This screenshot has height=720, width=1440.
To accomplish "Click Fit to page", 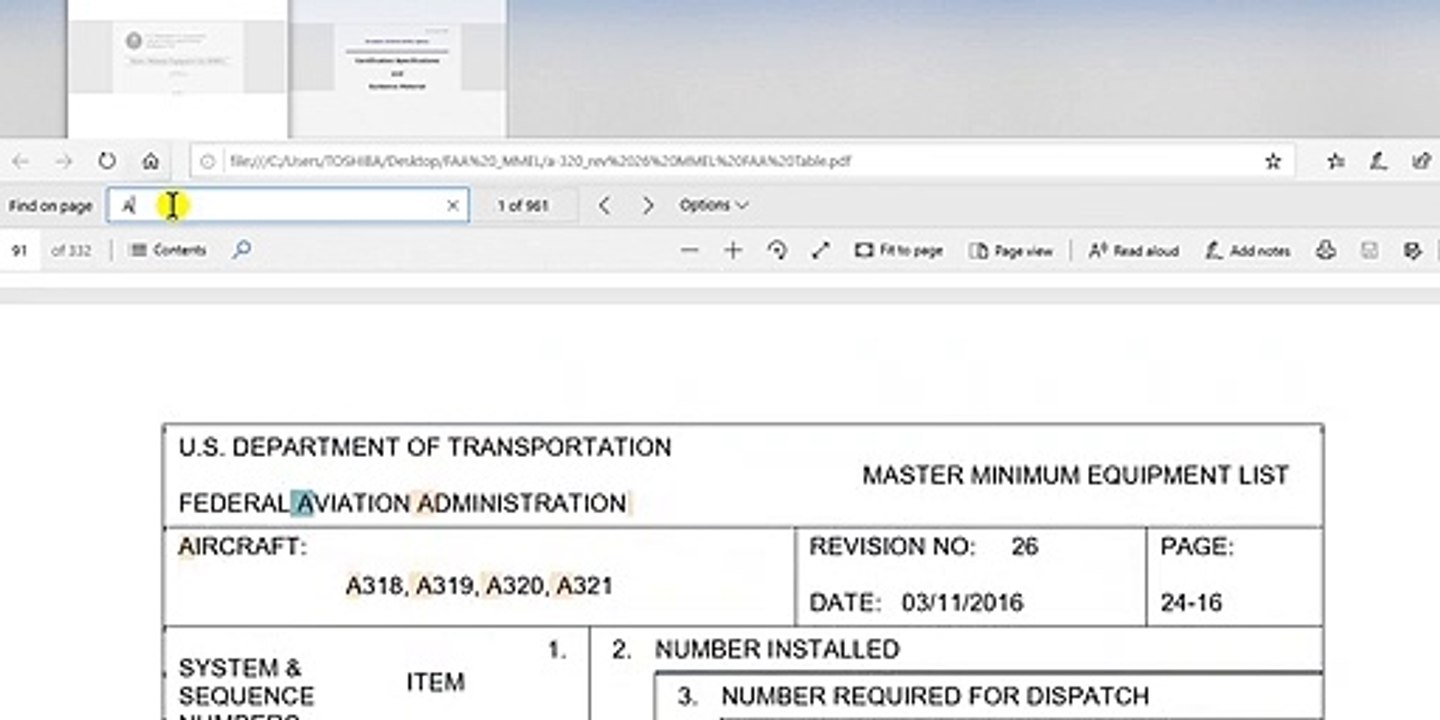I will coord(899,251).
